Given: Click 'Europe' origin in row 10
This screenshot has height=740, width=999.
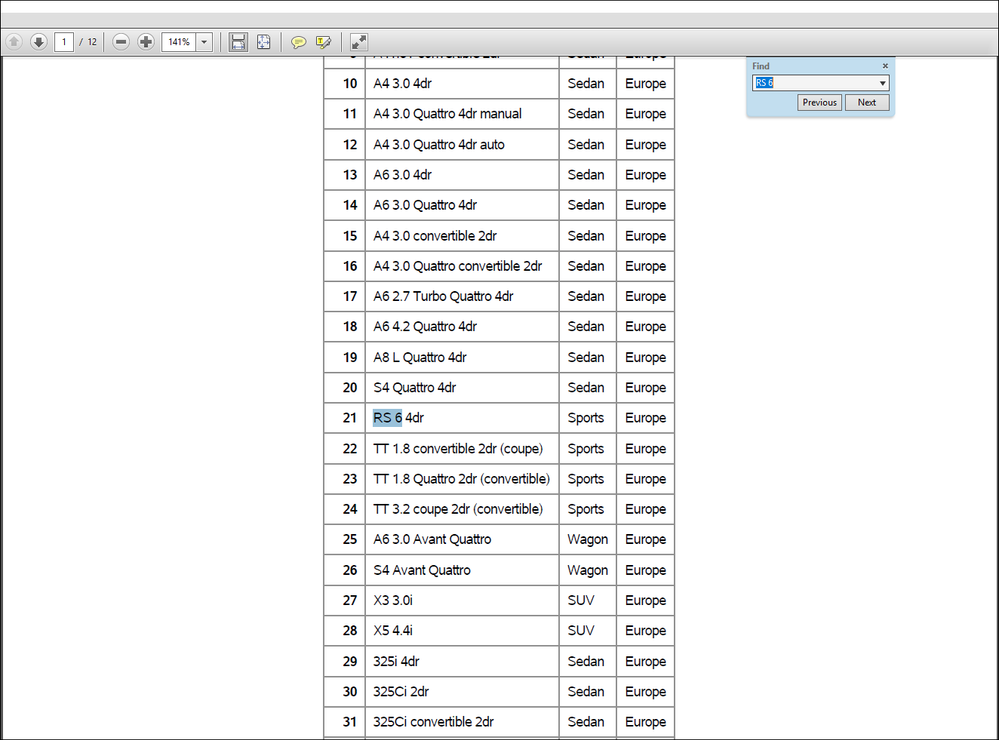Looking at the screenshot, I should pyautogui.click(x=645, y=83).
